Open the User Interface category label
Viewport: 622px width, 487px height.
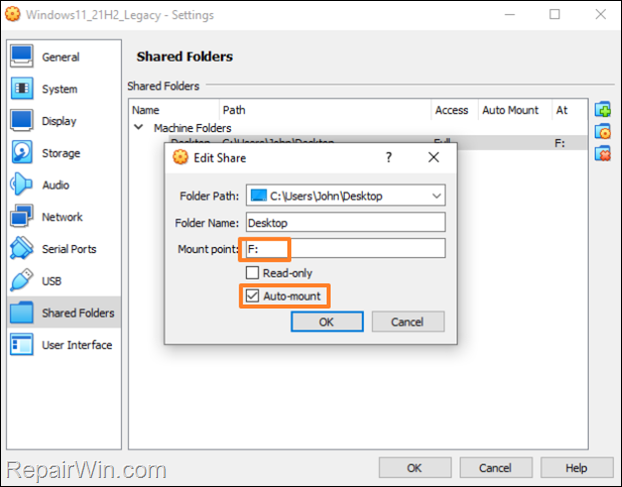(77, 345)
